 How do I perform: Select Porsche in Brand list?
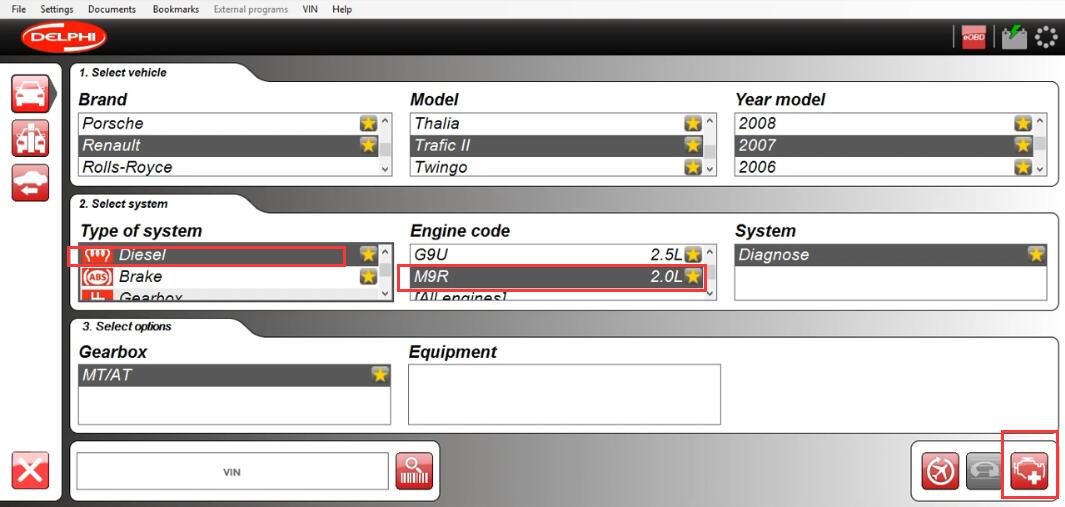[x=229, y=124]
